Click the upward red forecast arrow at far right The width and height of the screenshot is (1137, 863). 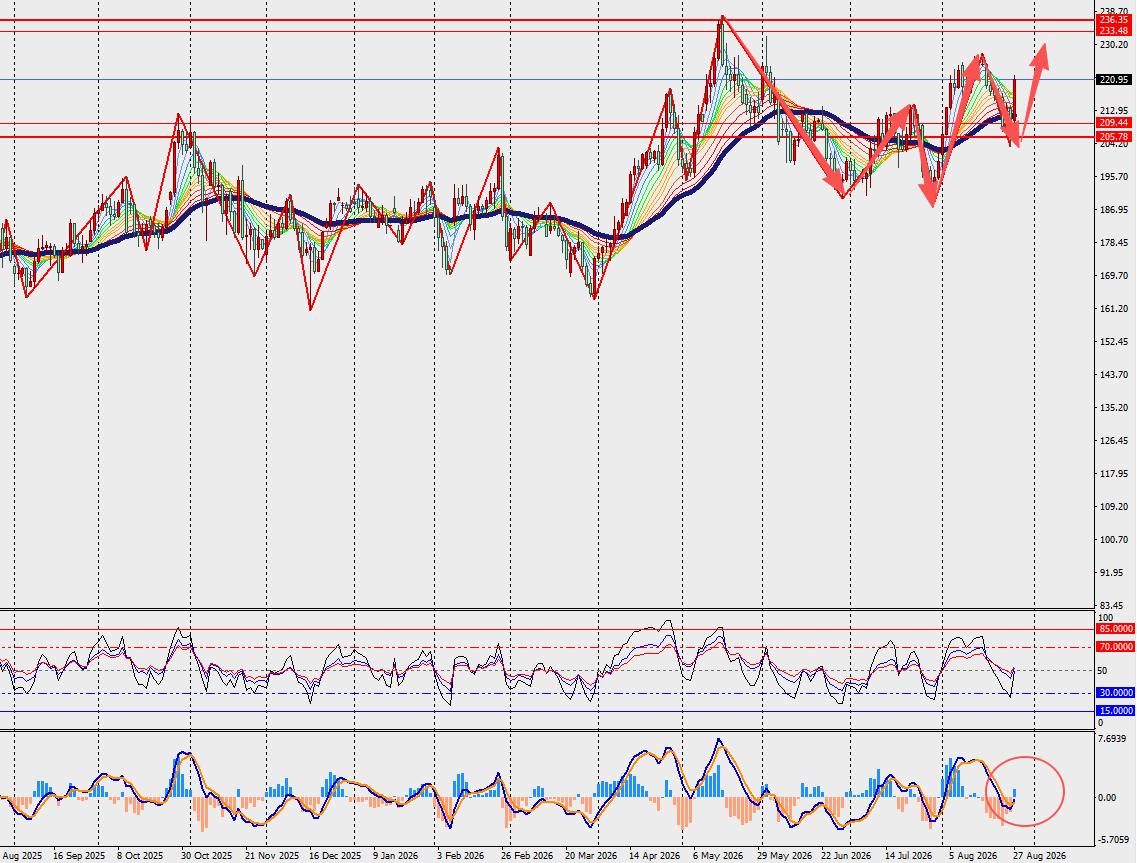pyautogui.click(x=1034, y=93)
